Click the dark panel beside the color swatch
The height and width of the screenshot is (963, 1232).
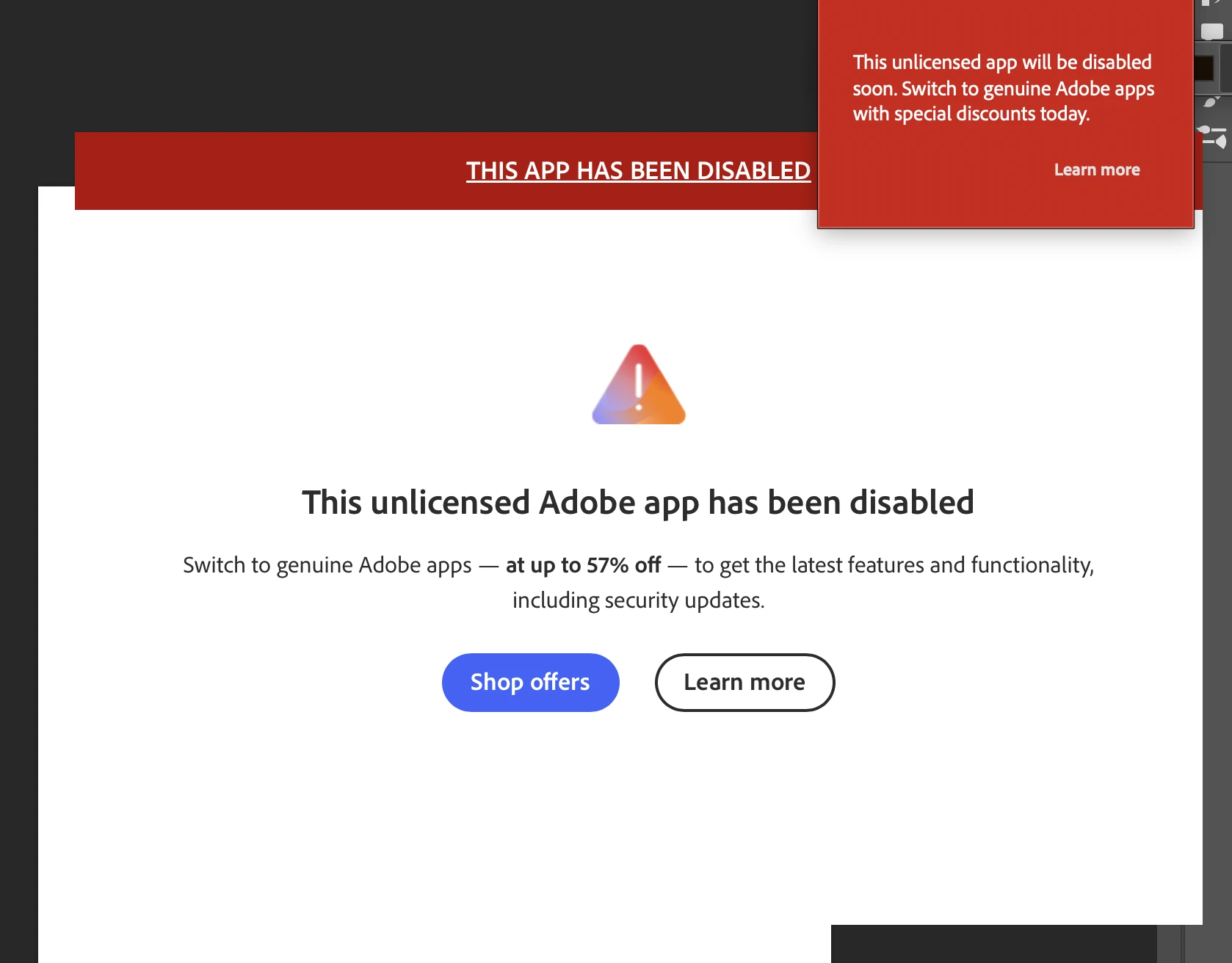(x=1225, y=68)
